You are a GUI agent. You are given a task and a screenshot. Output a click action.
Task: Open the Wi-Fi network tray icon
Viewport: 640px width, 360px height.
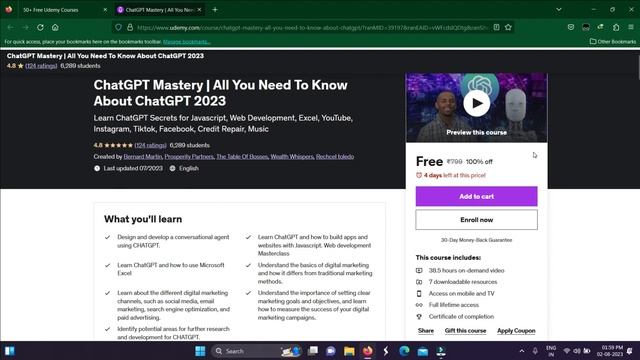(x=567, y=351)
